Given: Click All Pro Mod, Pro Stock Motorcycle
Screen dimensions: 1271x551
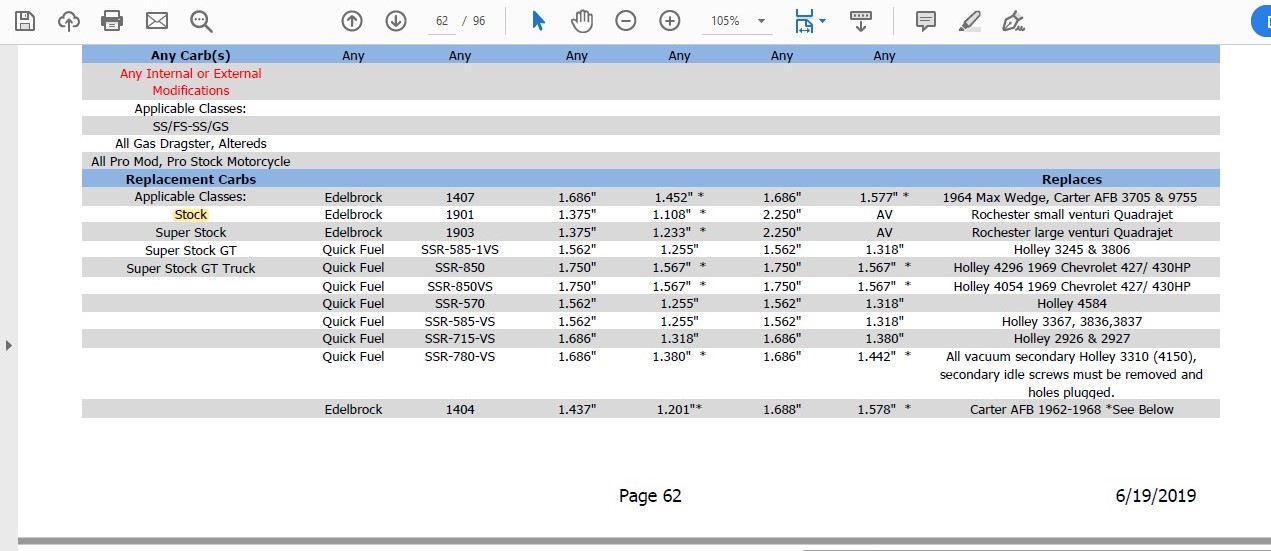Looking at the screenshot, I should pos(191,161).
